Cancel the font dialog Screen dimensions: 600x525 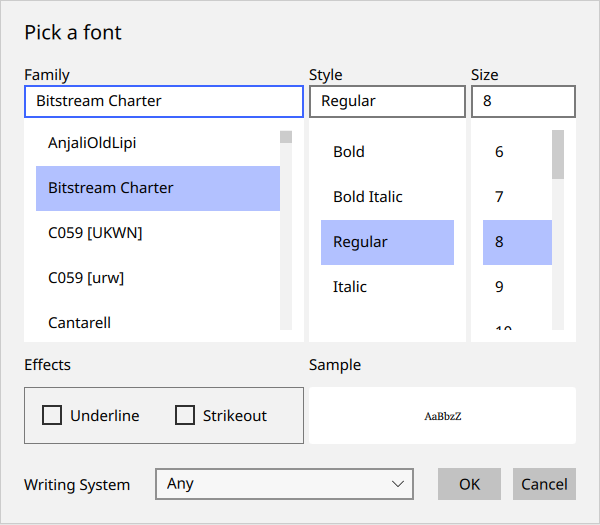point(544,484)
